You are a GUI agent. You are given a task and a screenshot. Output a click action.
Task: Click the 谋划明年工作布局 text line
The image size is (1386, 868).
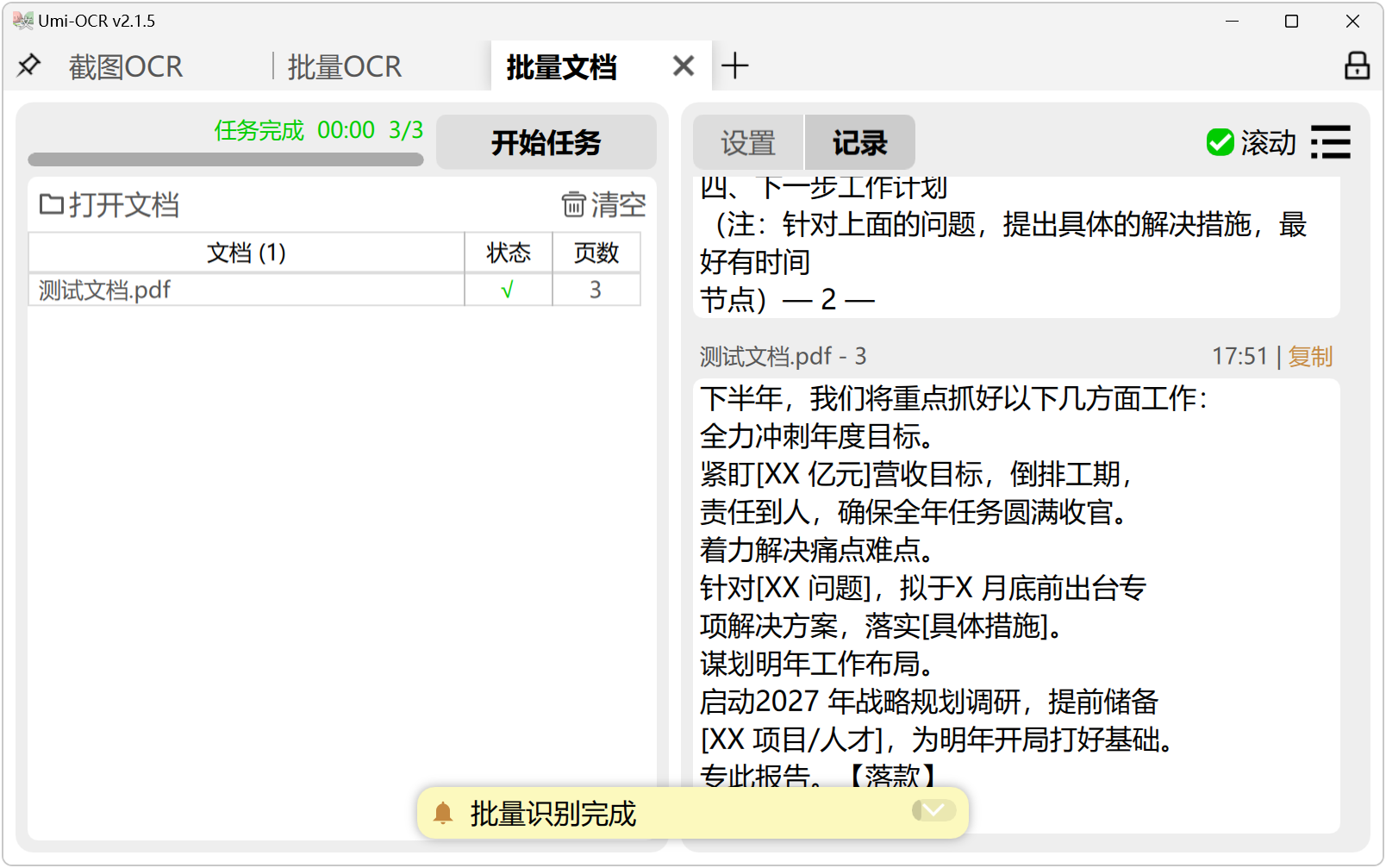[816, 664]
